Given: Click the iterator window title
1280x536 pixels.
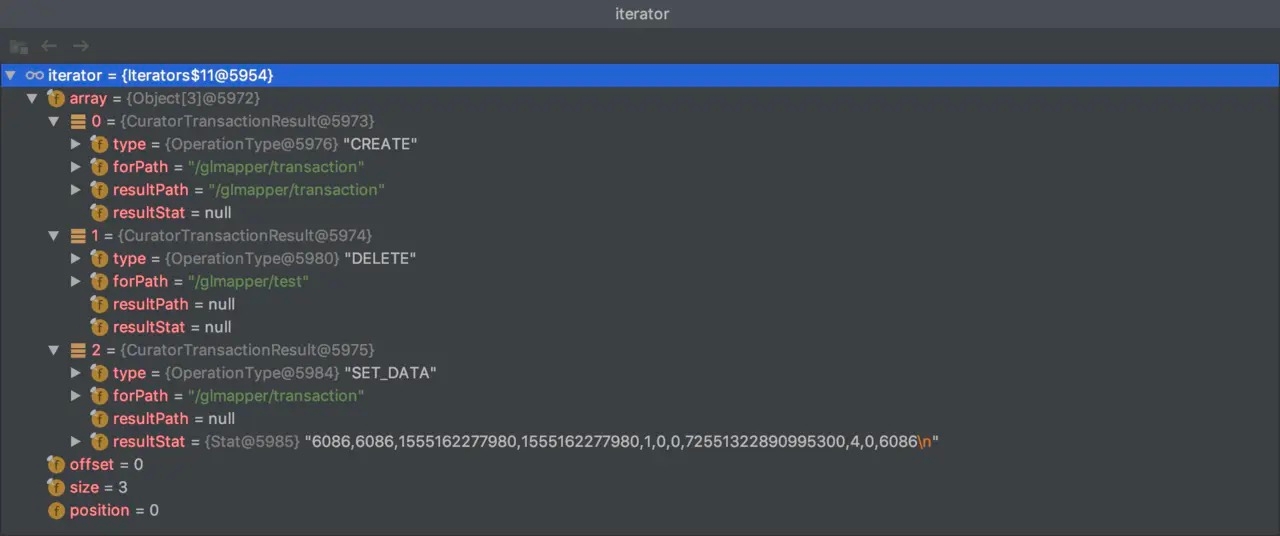Looking at the screenshot, I should click(641, 14).
